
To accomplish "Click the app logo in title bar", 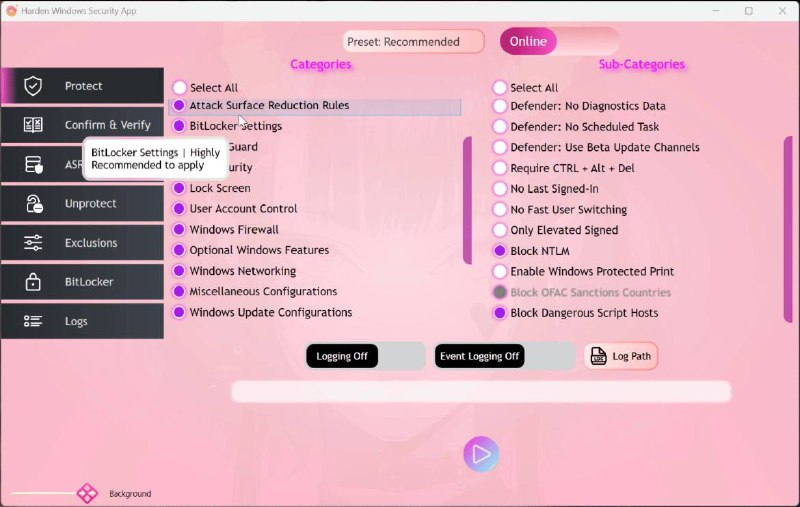I will point(11,11).
